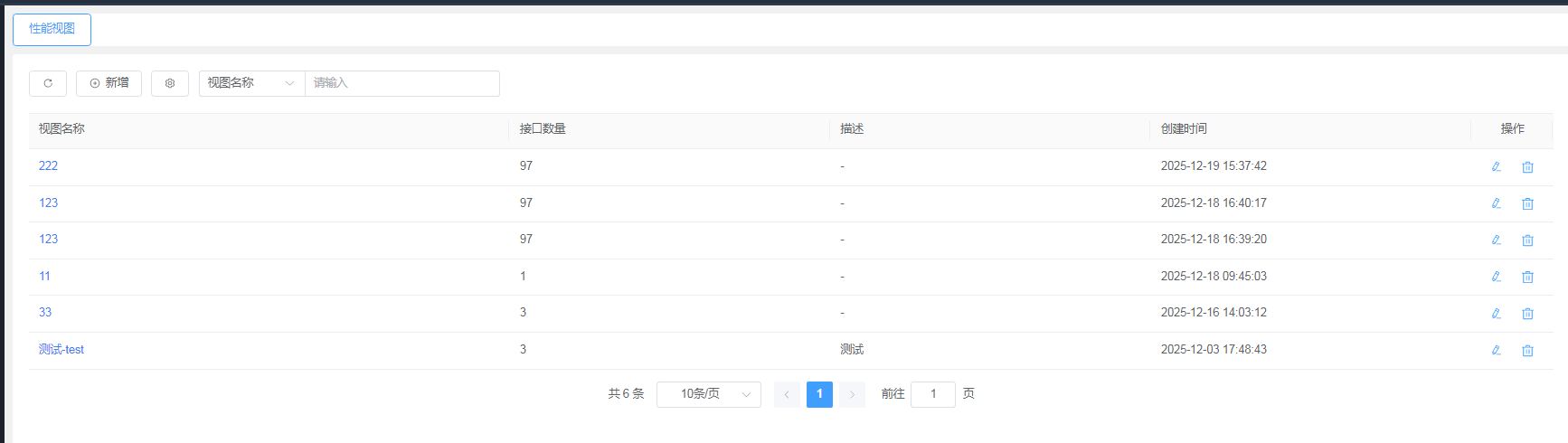Open view link 11
The width and height of the screenshot is (1568, 443).
tap(44, 276)
